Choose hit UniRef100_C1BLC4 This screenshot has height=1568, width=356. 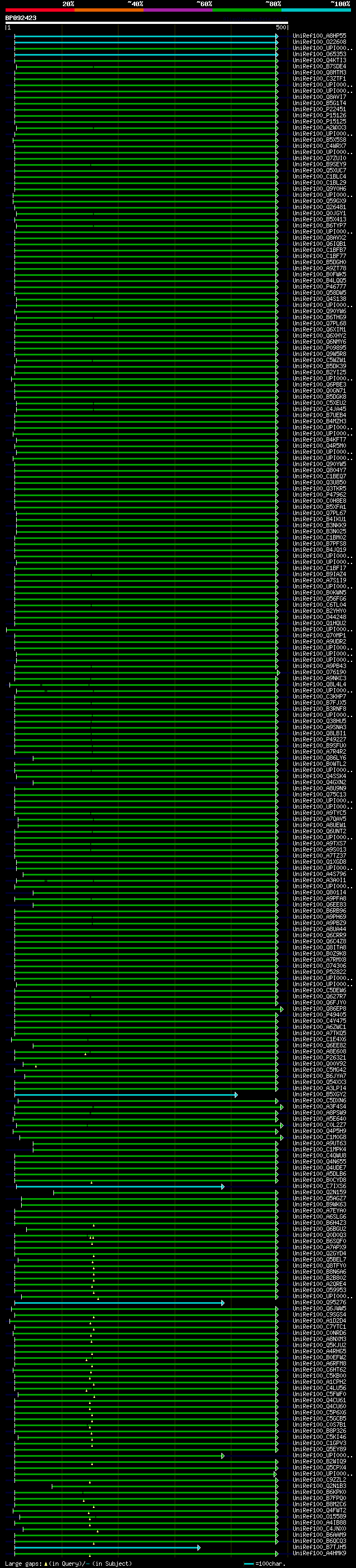point(319,176)
